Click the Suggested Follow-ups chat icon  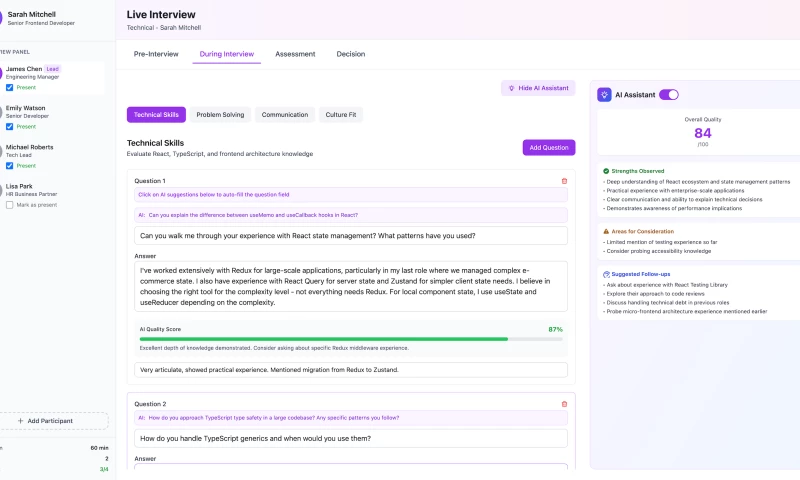point(606,274)
